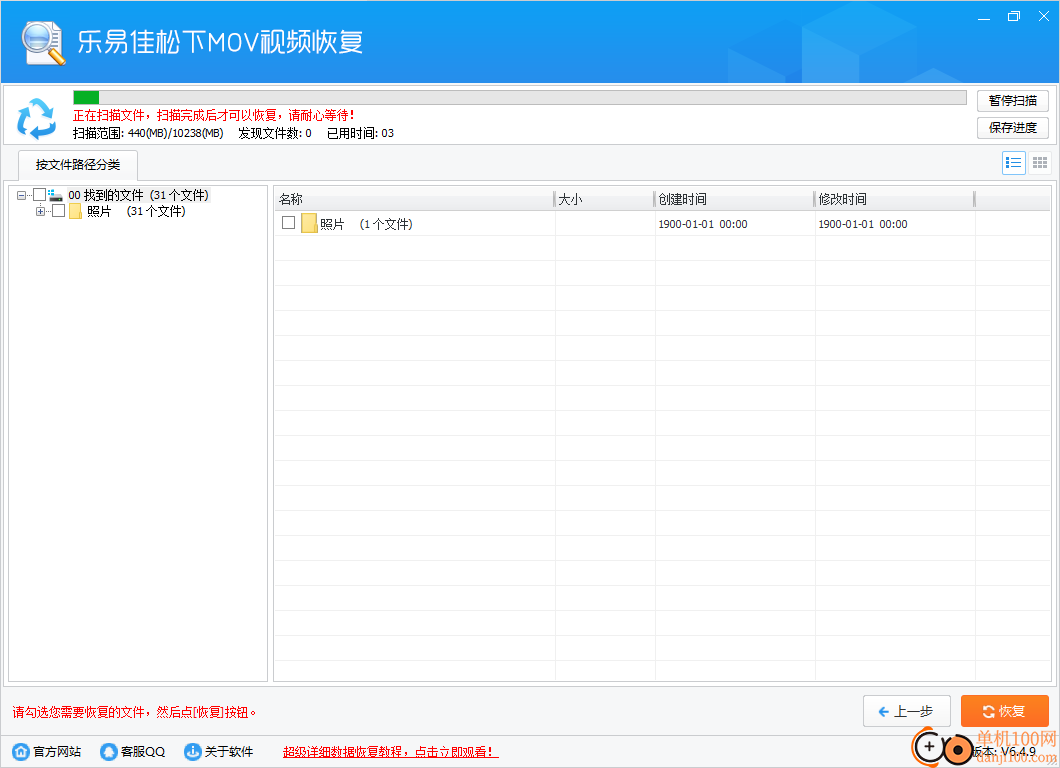The image size is (1060, 768).
Task: Click the 官方网站 home icon
Action: point(21,751)
